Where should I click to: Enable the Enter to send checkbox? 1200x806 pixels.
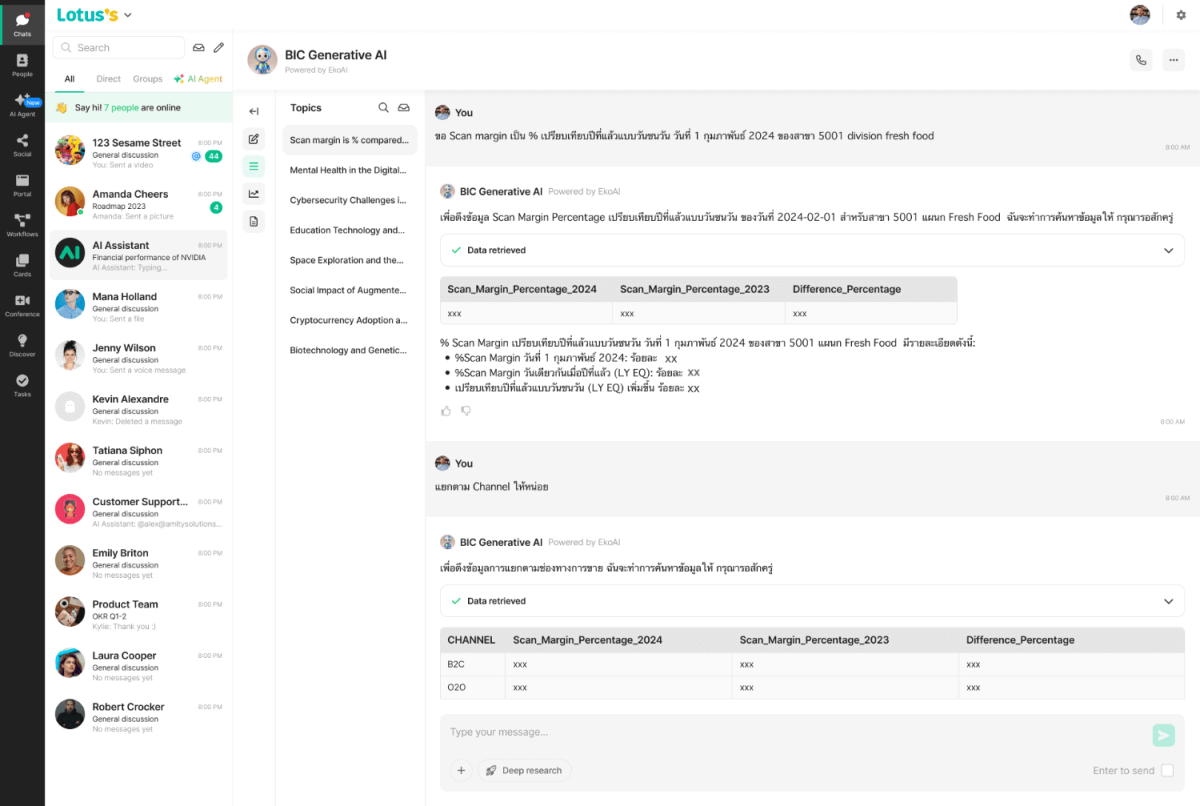(1167, 770)
